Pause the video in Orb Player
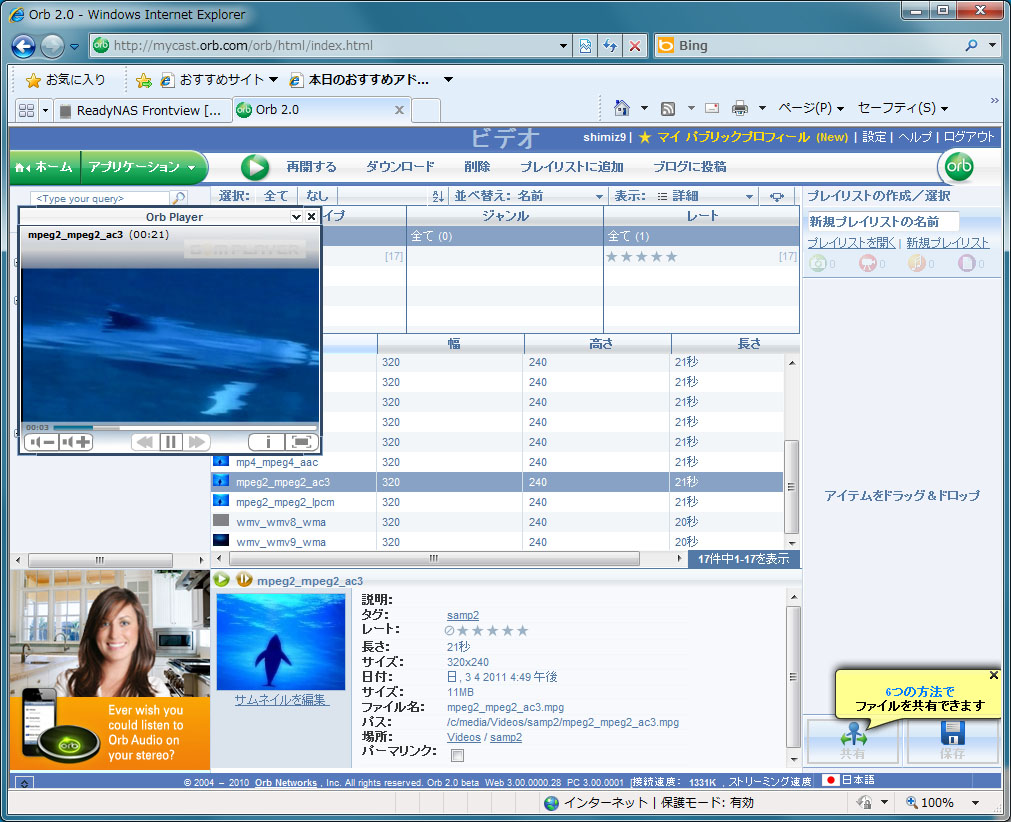This screenshot has width=1011, height=822. point(170,441)
